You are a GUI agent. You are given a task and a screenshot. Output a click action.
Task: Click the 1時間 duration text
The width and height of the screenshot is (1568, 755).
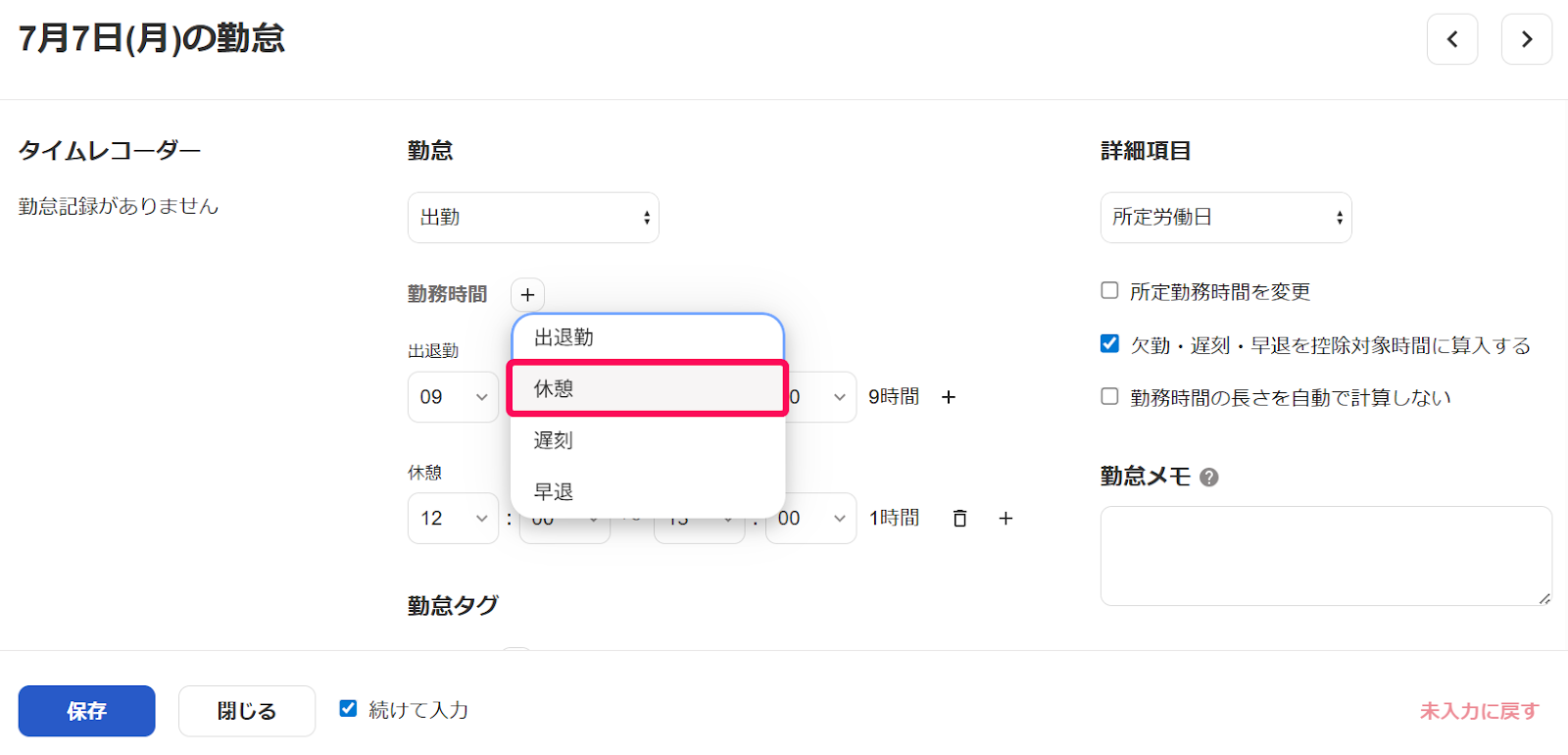point(894,519)
